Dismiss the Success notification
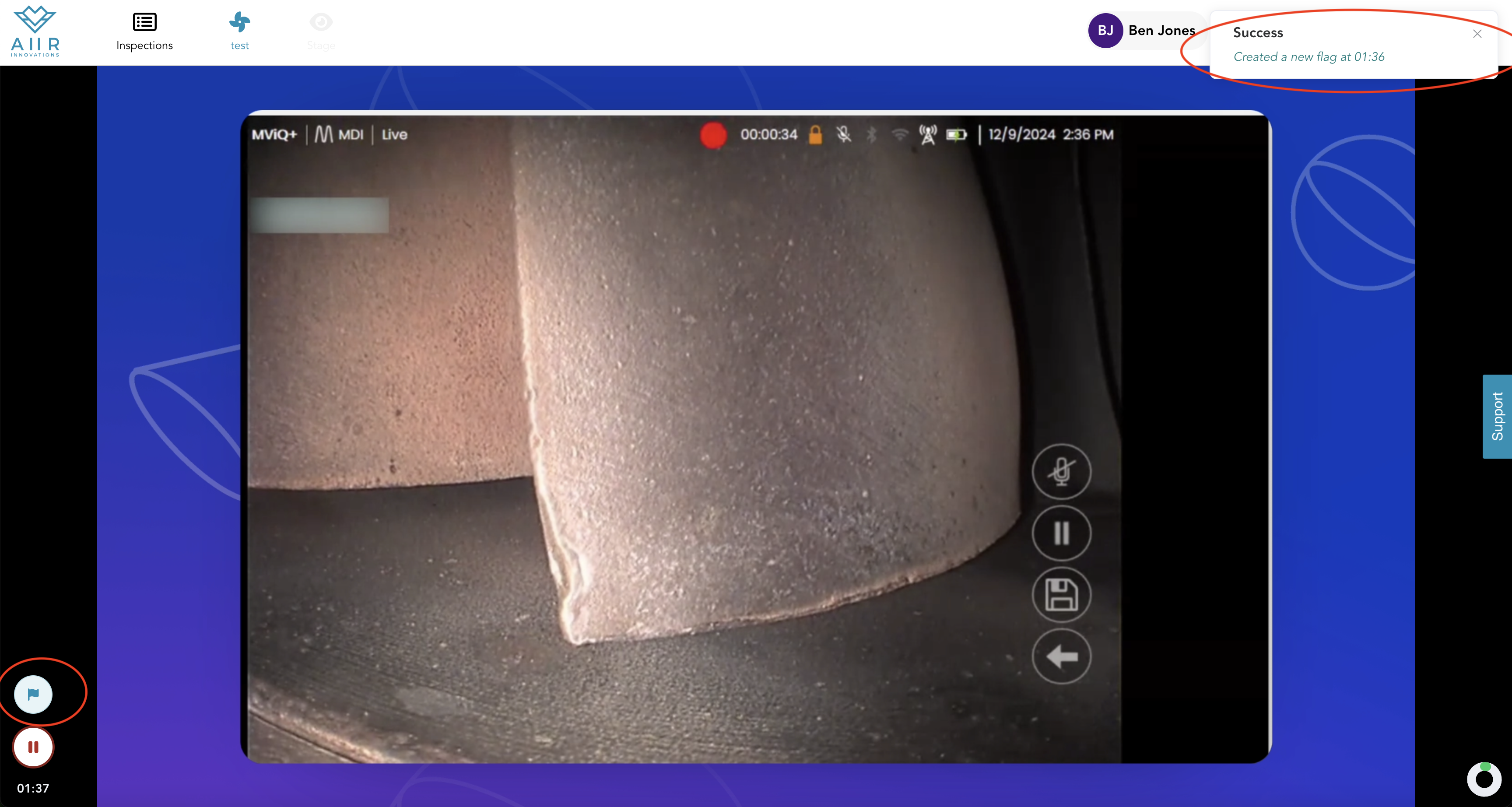1512x807 pixels. pos(1477,34)
